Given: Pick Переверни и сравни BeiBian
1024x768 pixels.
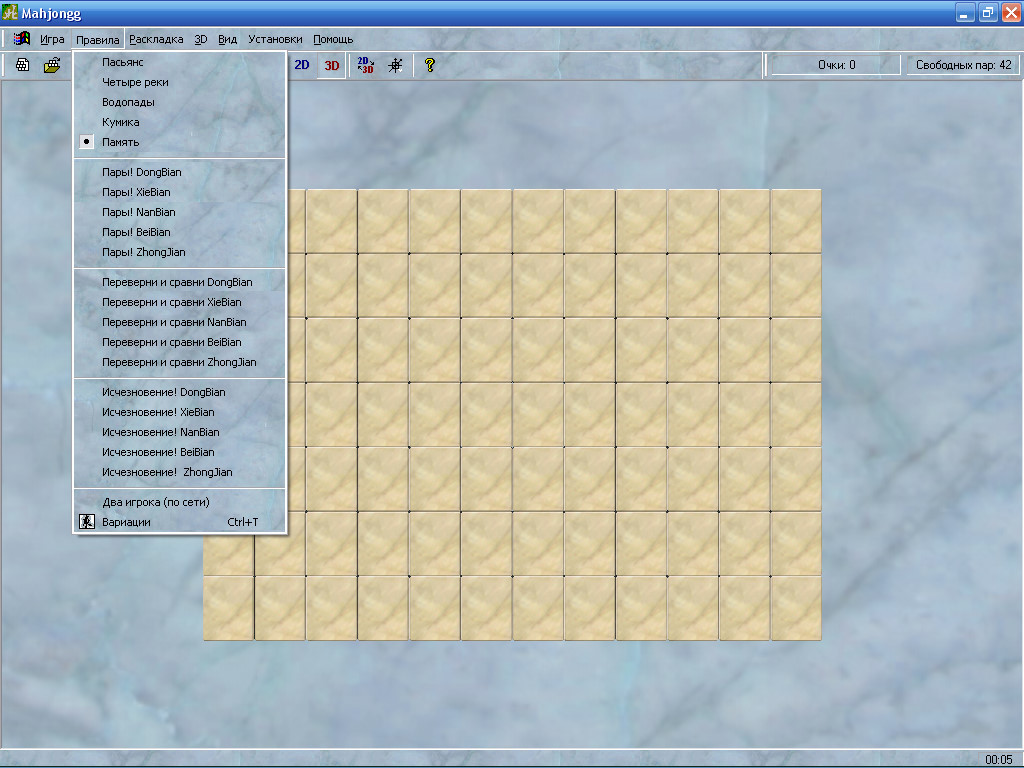Looking at the screenshot, I should tap(180, 342).
